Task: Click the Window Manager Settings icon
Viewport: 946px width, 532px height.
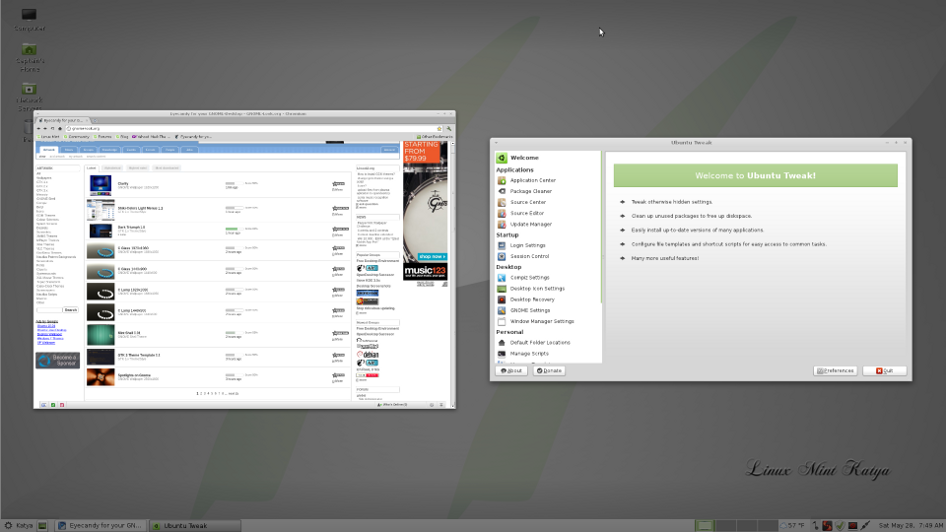Action: (x=501, y=321)
